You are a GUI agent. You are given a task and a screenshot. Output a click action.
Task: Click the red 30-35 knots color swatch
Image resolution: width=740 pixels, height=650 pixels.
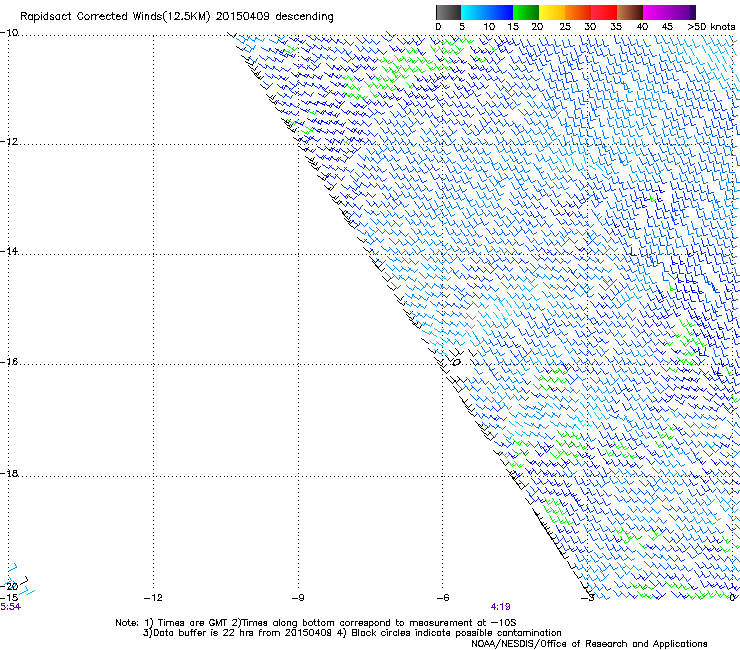604,12
